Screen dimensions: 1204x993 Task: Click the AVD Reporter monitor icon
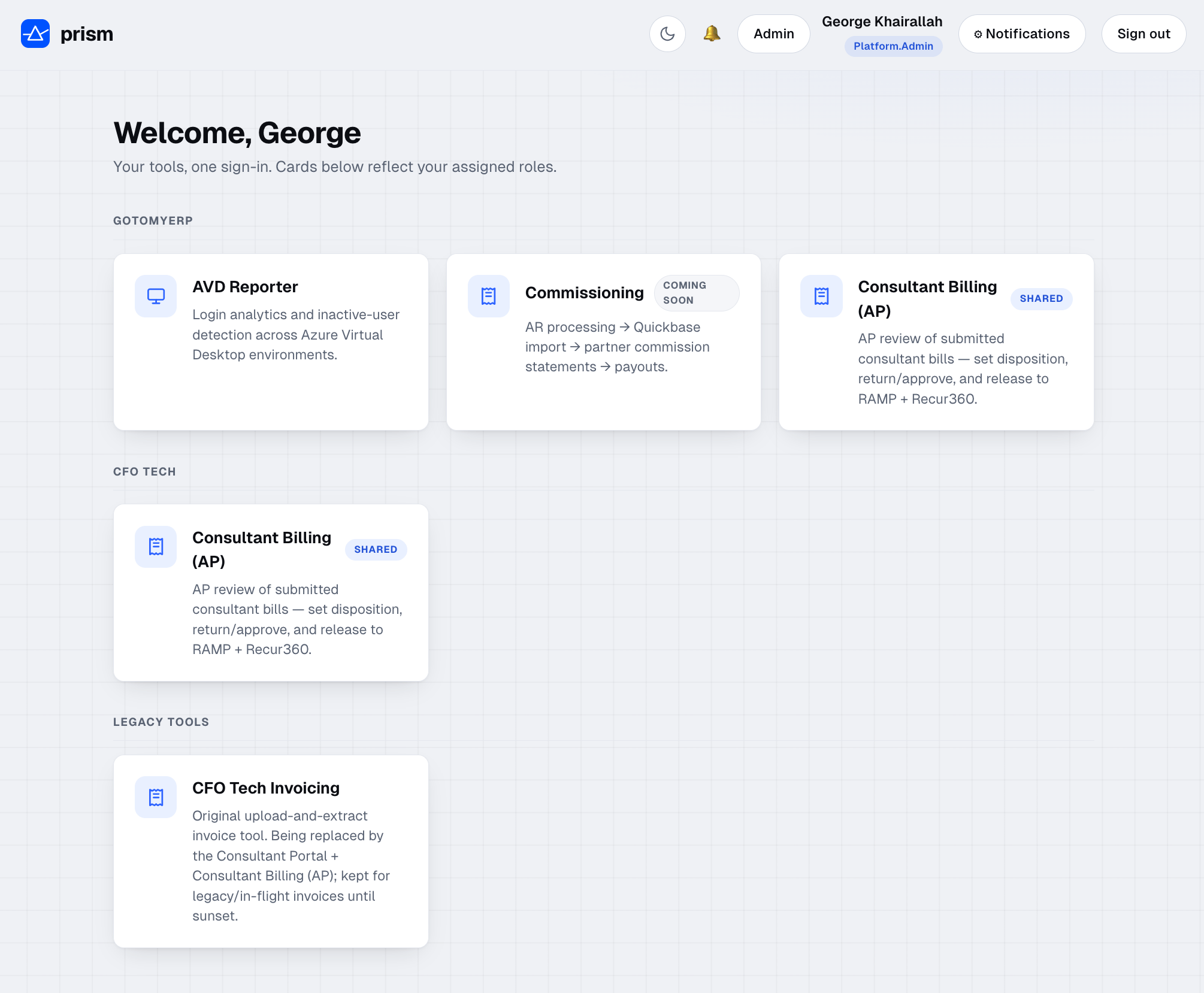tap(156, 296)
